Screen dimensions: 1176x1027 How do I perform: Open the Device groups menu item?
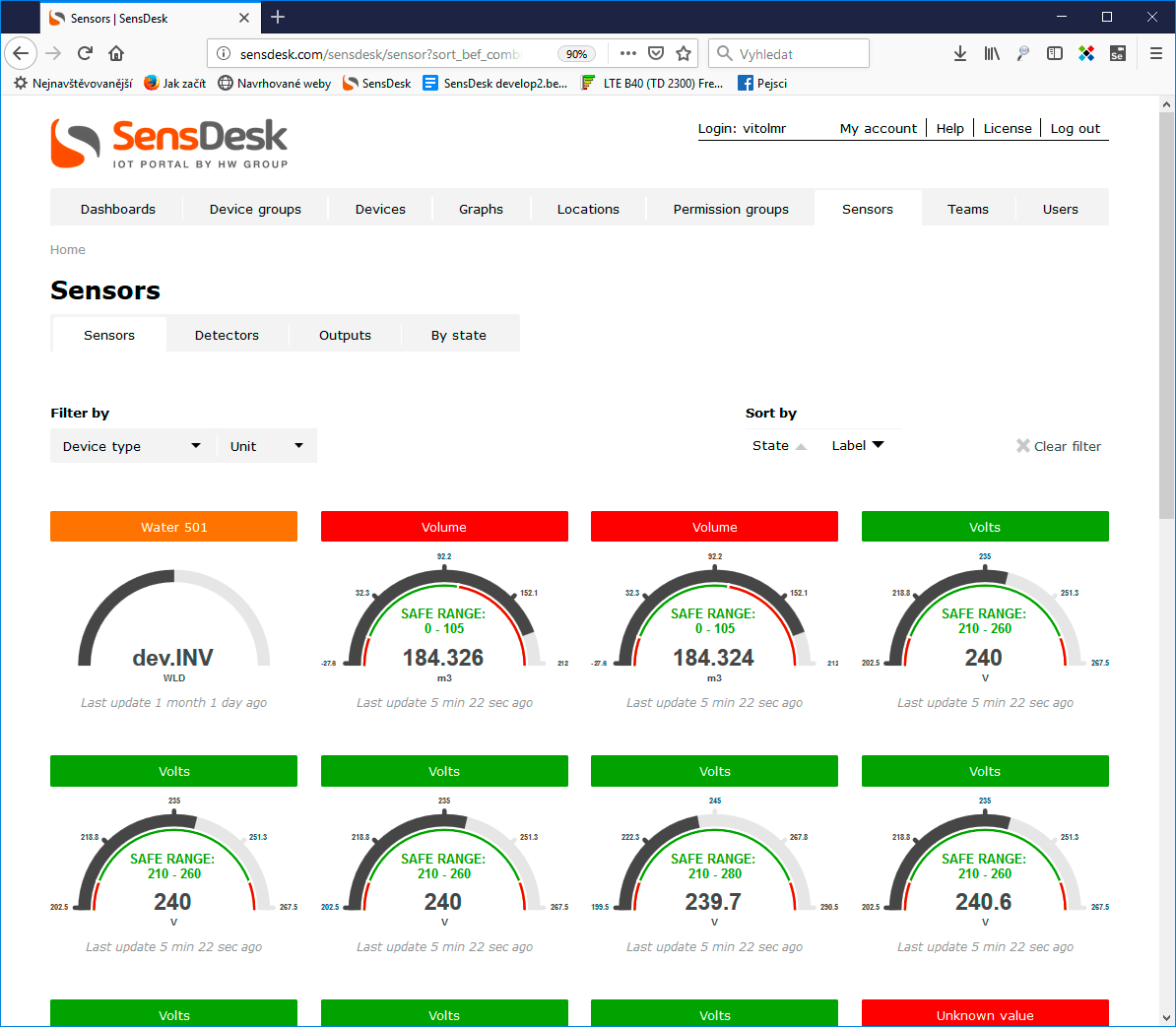[256, 209]
